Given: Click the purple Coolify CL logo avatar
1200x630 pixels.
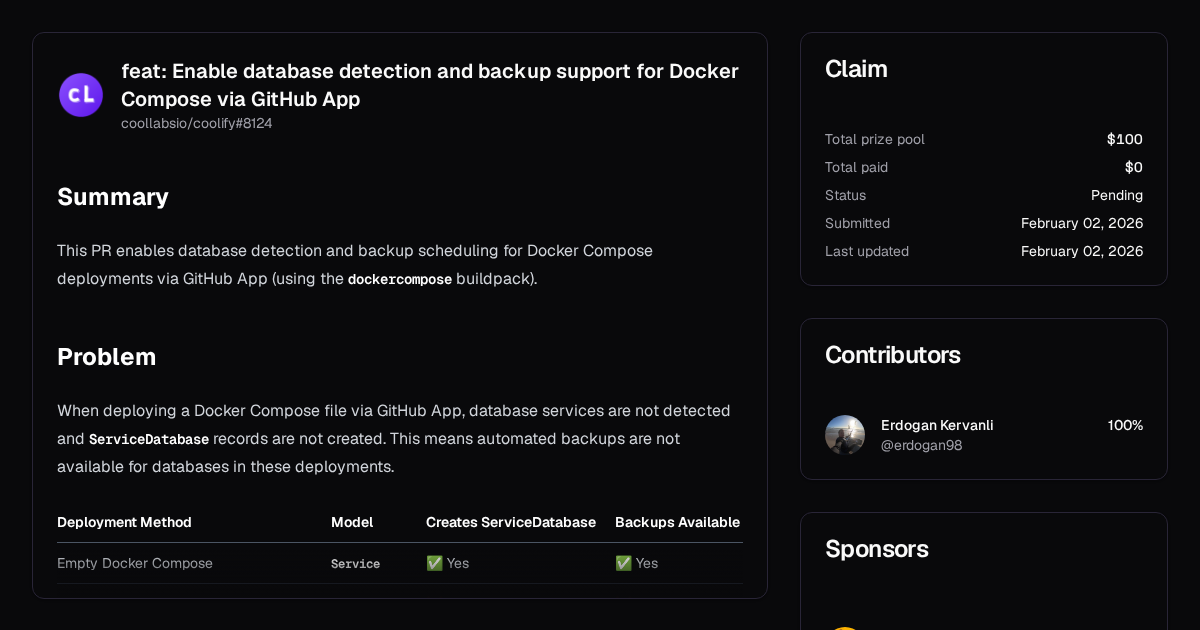Looking at the screenshot, I should click(x=81, y=95).
